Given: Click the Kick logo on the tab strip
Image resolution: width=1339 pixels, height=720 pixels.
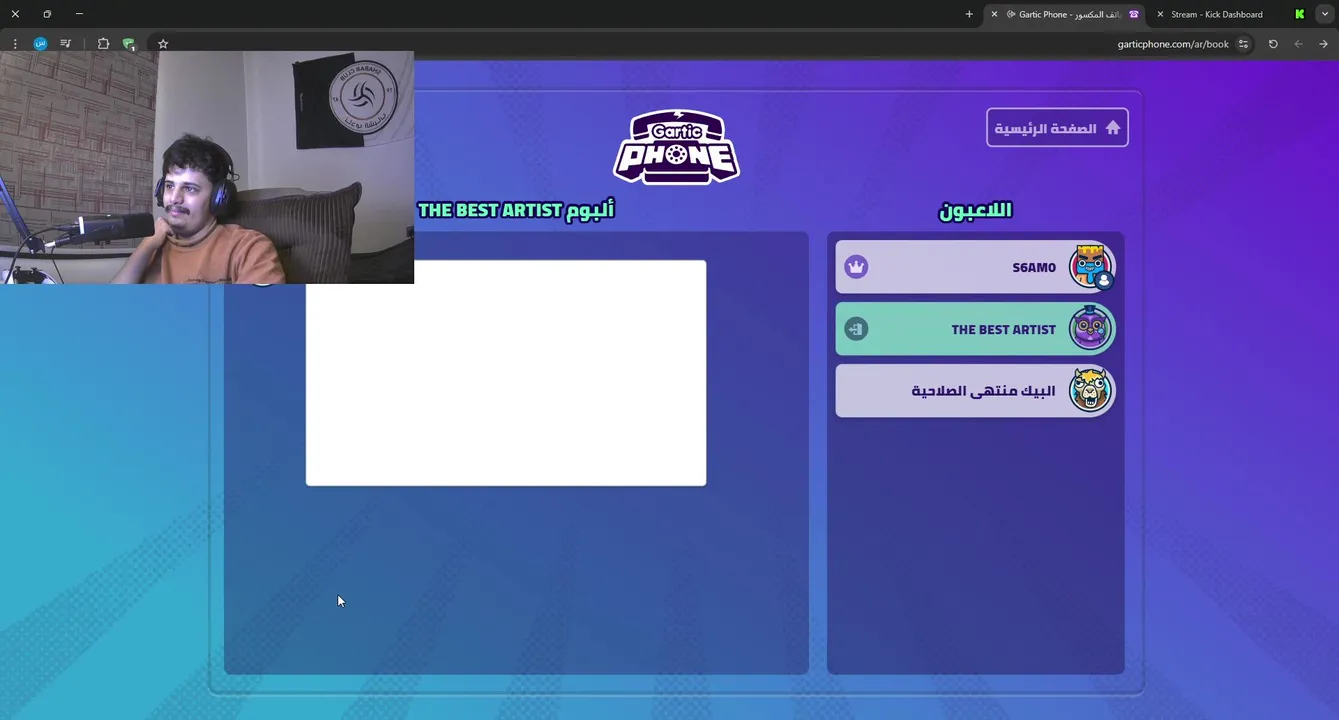Looking at the screenshot, I should [1299, 14].
